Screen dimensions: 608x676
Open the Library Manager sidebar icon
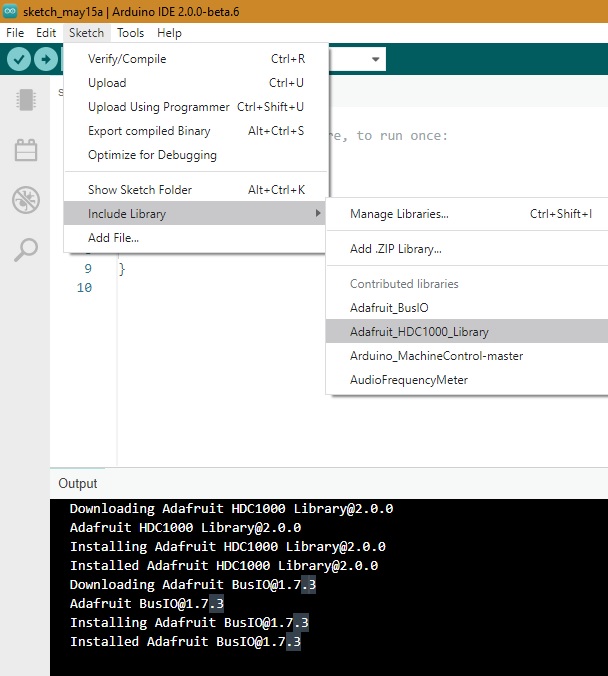pos(26,150)
